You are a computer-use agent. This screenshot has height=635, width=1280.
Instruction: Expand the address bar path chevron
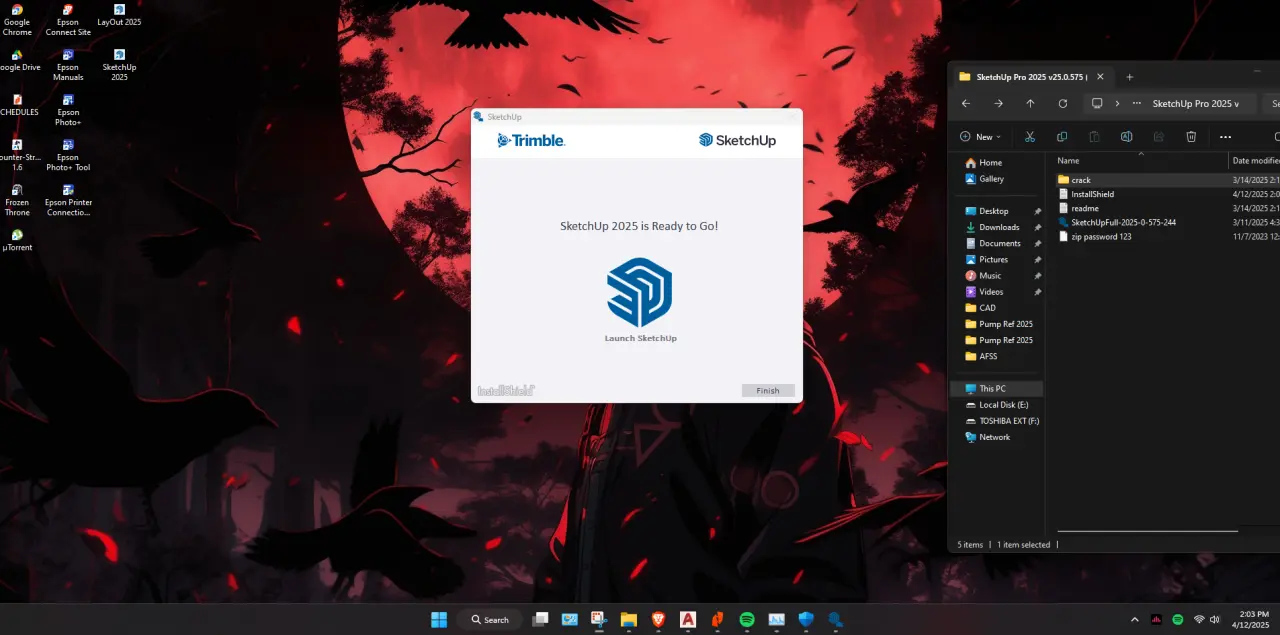pos(1117,103)
